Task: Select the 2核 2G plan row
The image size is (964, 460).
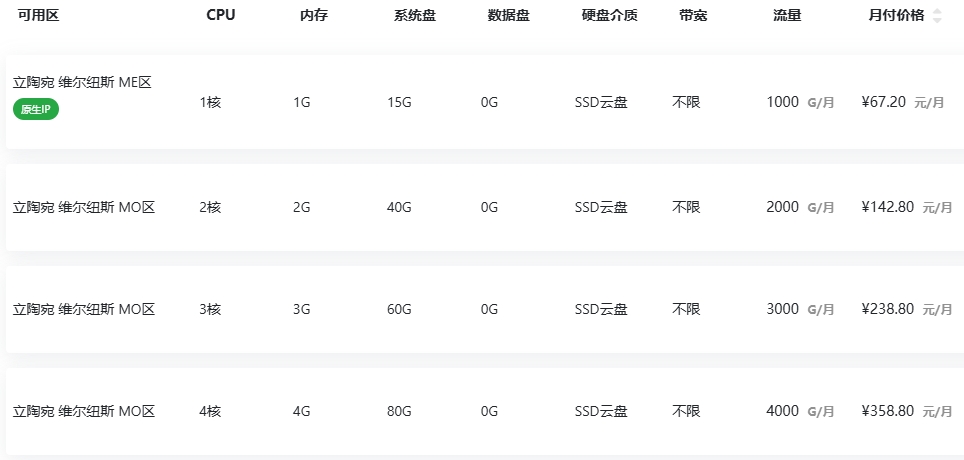Action: coord(485,207)
